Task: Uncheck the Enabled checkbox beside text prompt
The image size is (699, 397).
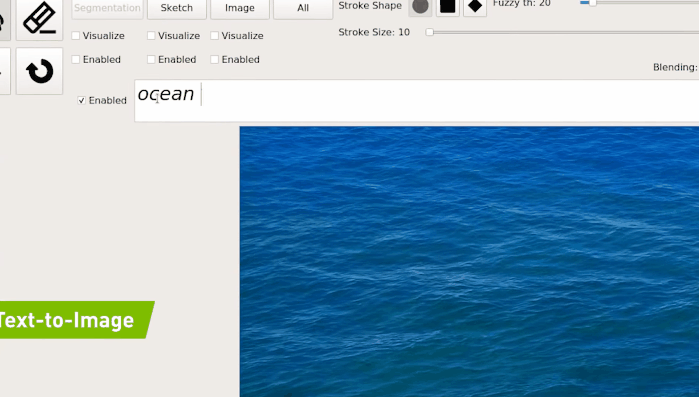Action: click(82, 101)
